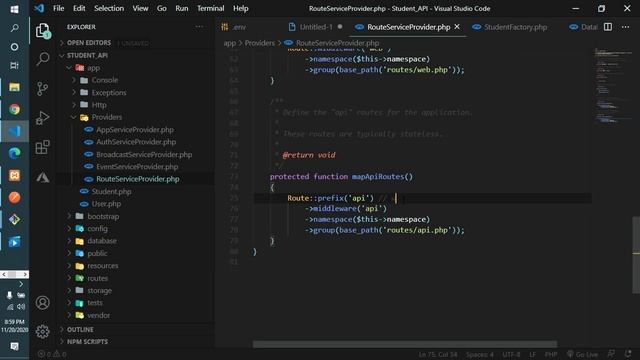This screenshot has height=360, width=640.
Task: Open the Terminal menu
Action: [x=210, y=8]
